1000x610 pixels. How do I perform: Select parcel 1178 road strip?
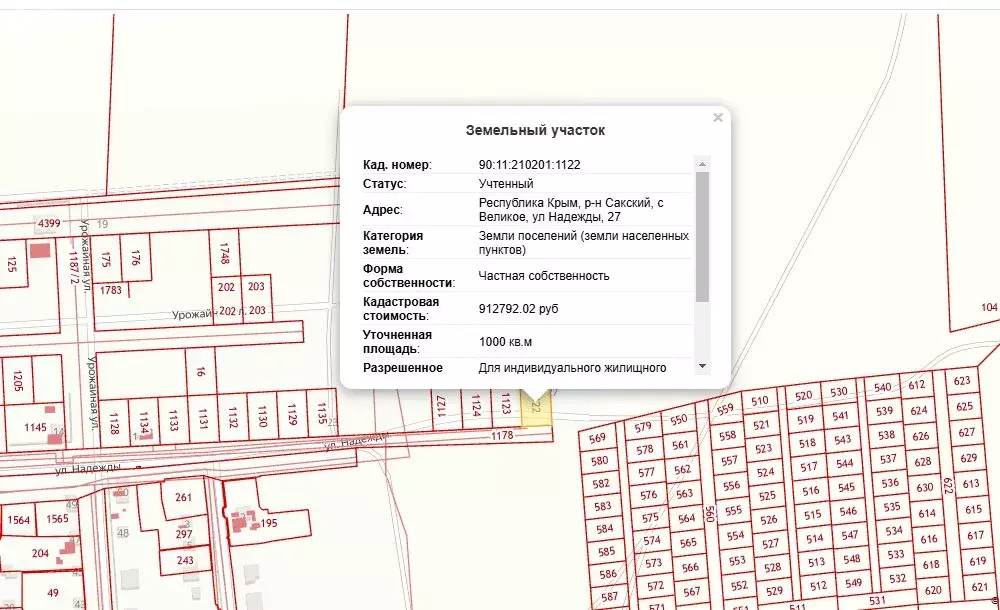click(502, 436)
